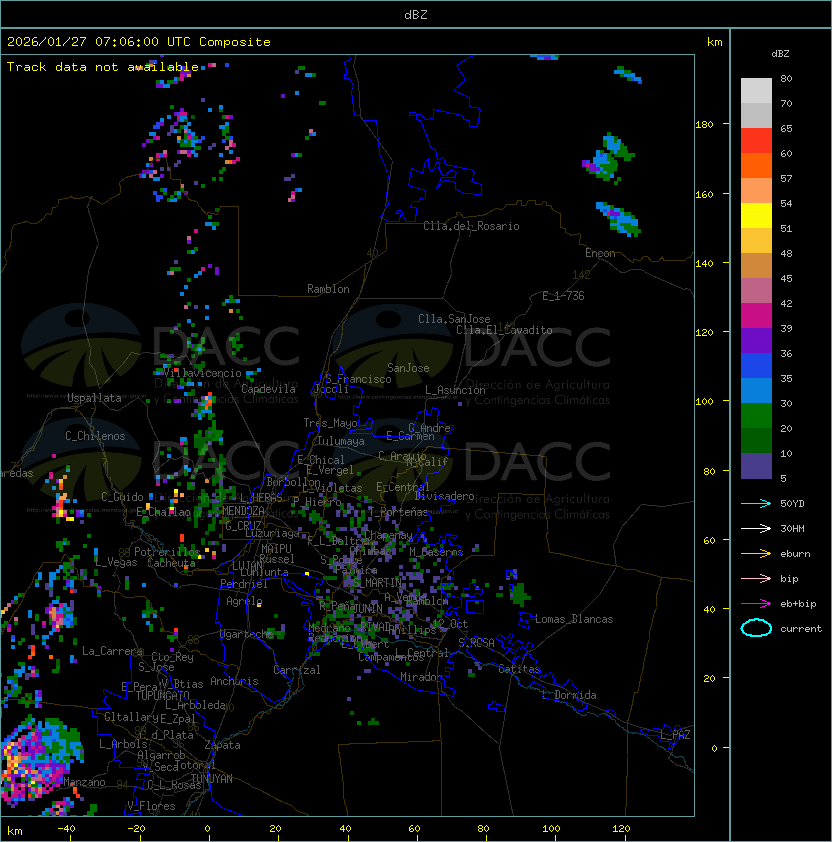832x842 pixels.
Task: Click the Potrerillos label on the map
Action: pyautogui.click(x=166, y=551)
